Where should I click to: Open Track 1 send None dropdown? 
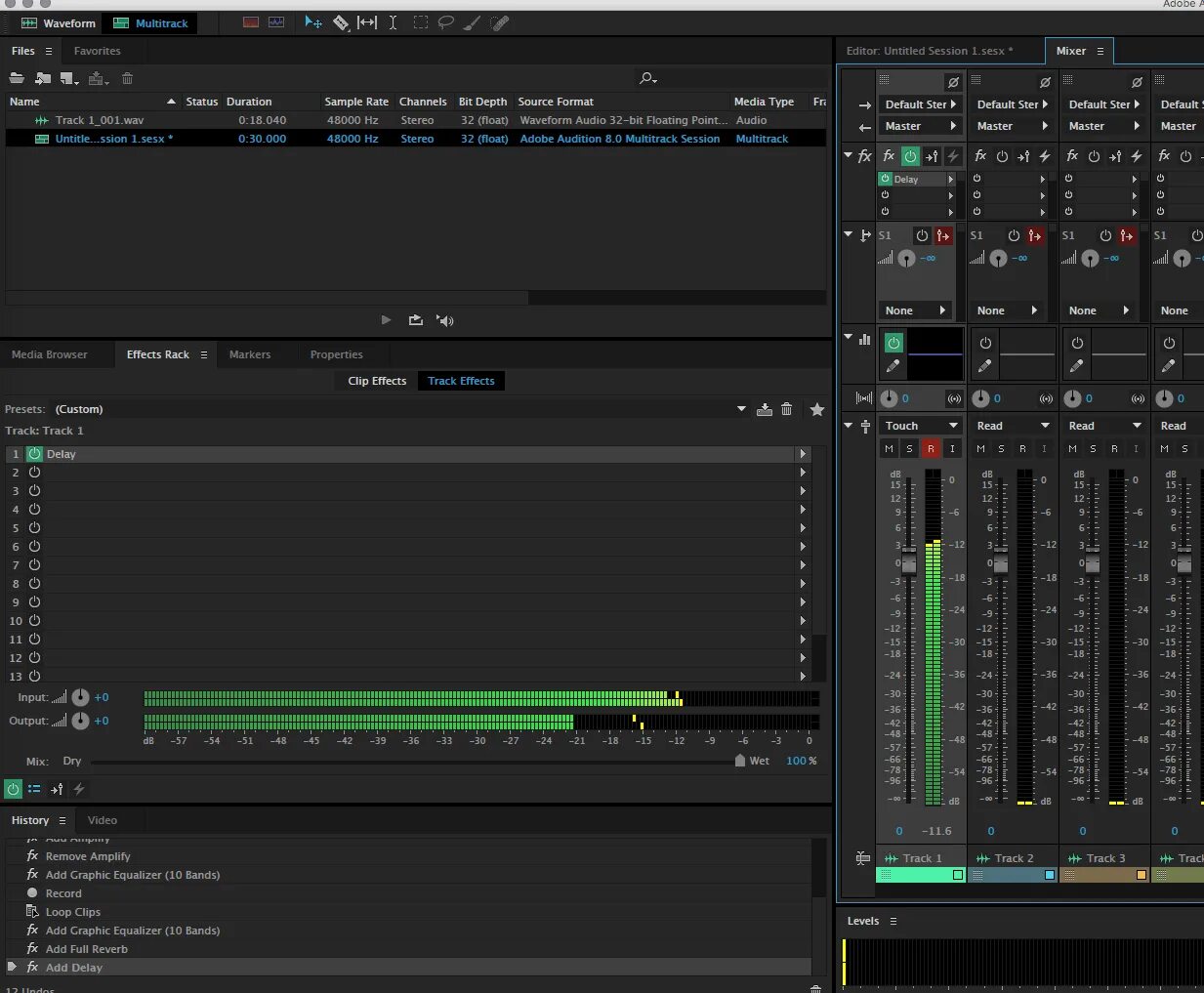coord(915,310)
